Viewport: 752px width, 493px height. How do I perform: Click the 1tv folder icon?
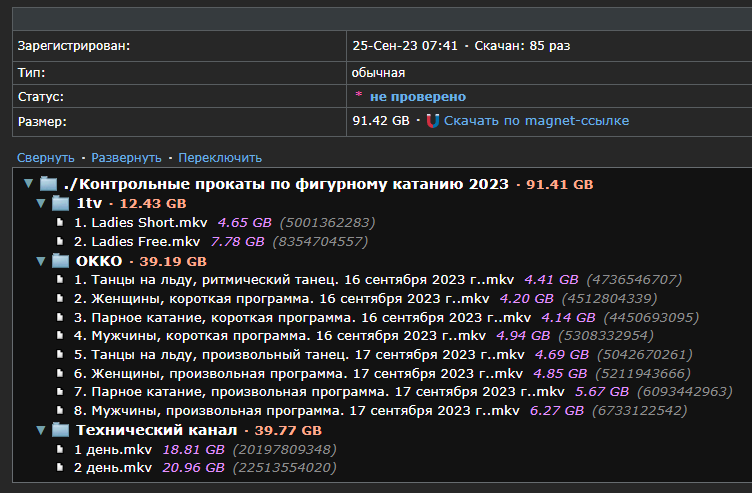(x=61, y=203)
